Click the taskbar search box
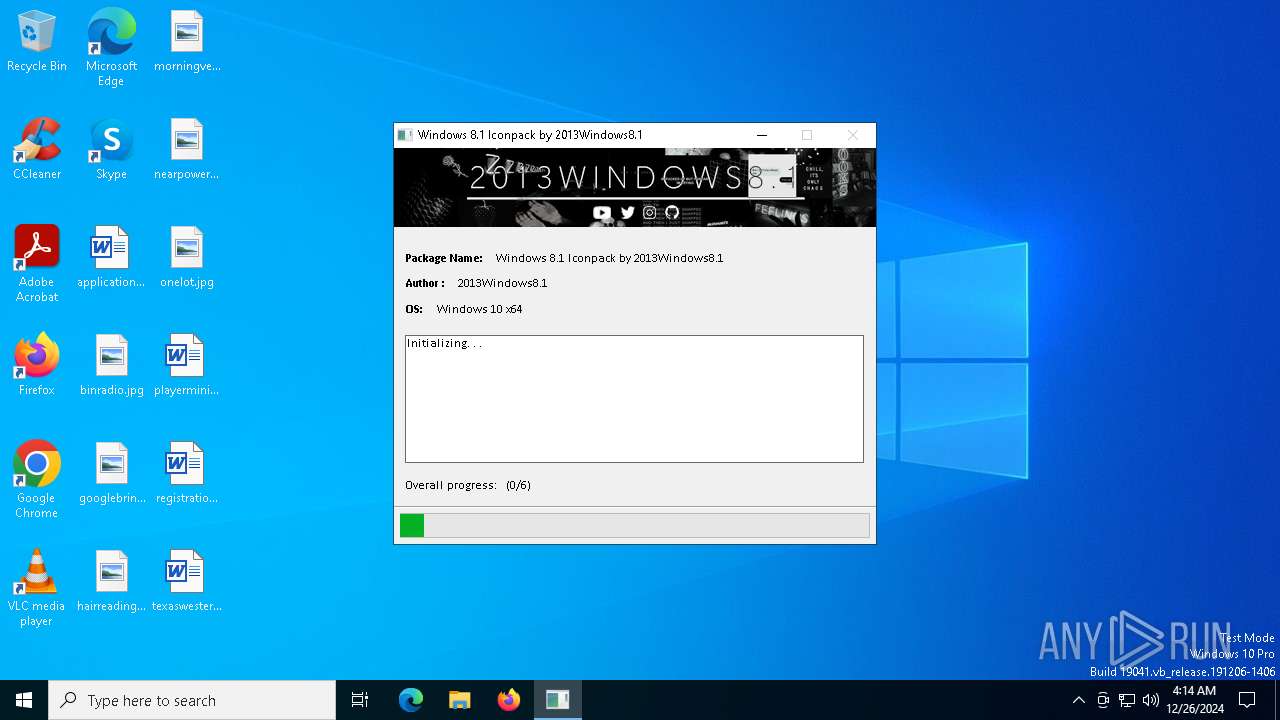 click(192, 700)
